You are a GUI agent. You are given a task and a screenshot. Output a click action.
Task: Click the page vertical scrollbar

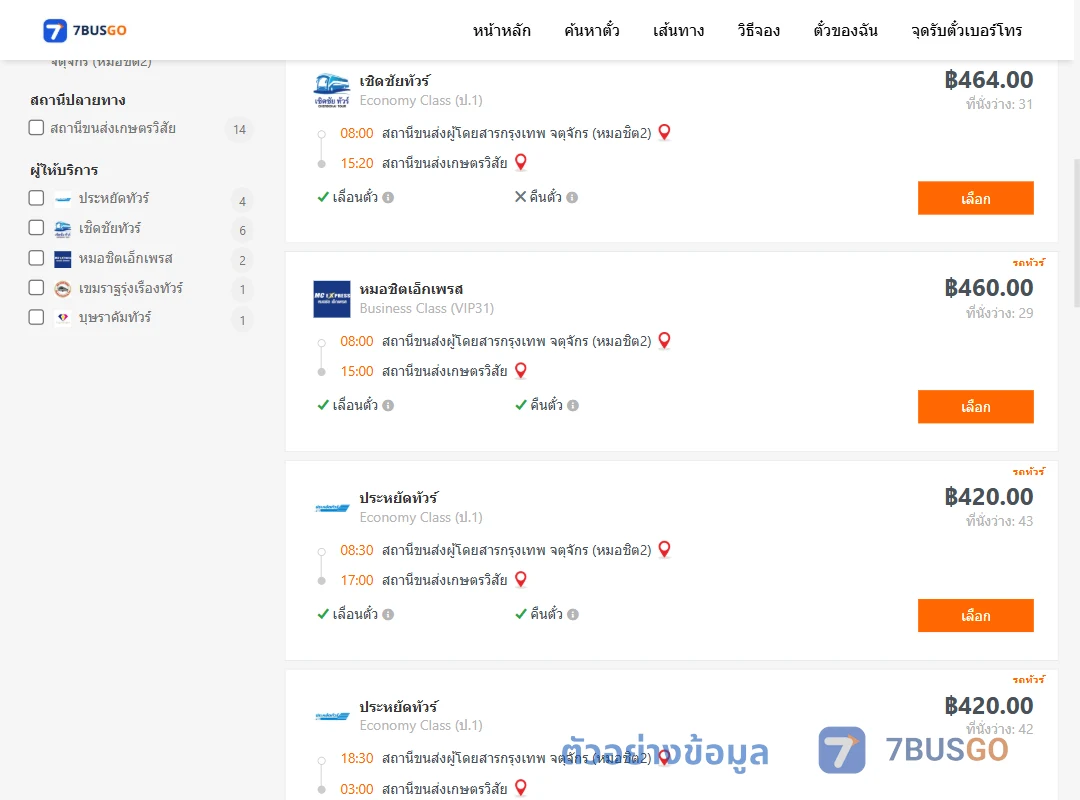pyautogui.click(x=1076, y=233)
